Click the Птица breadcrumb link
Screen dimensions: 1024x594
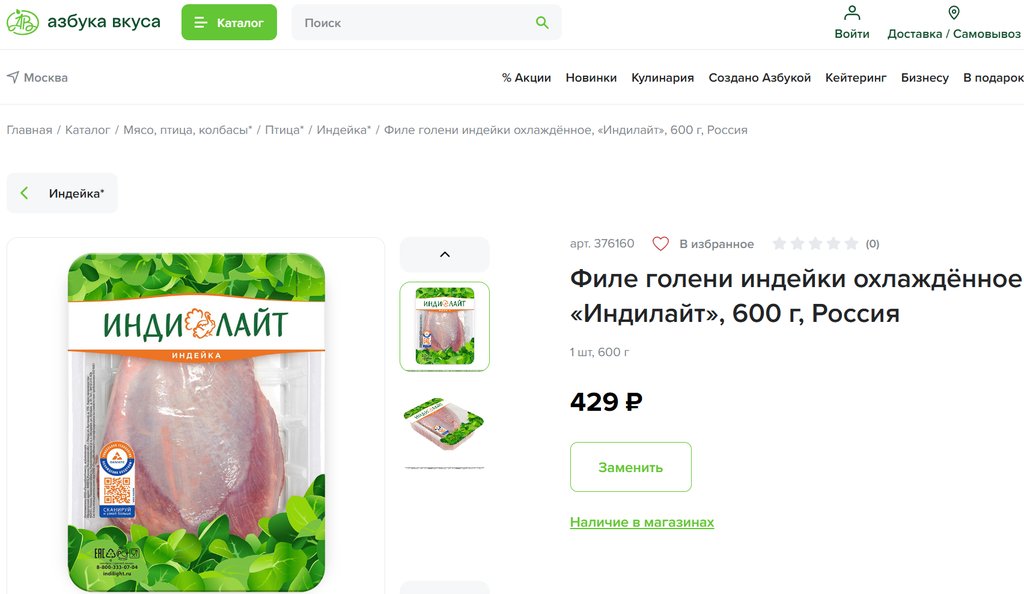284,130
